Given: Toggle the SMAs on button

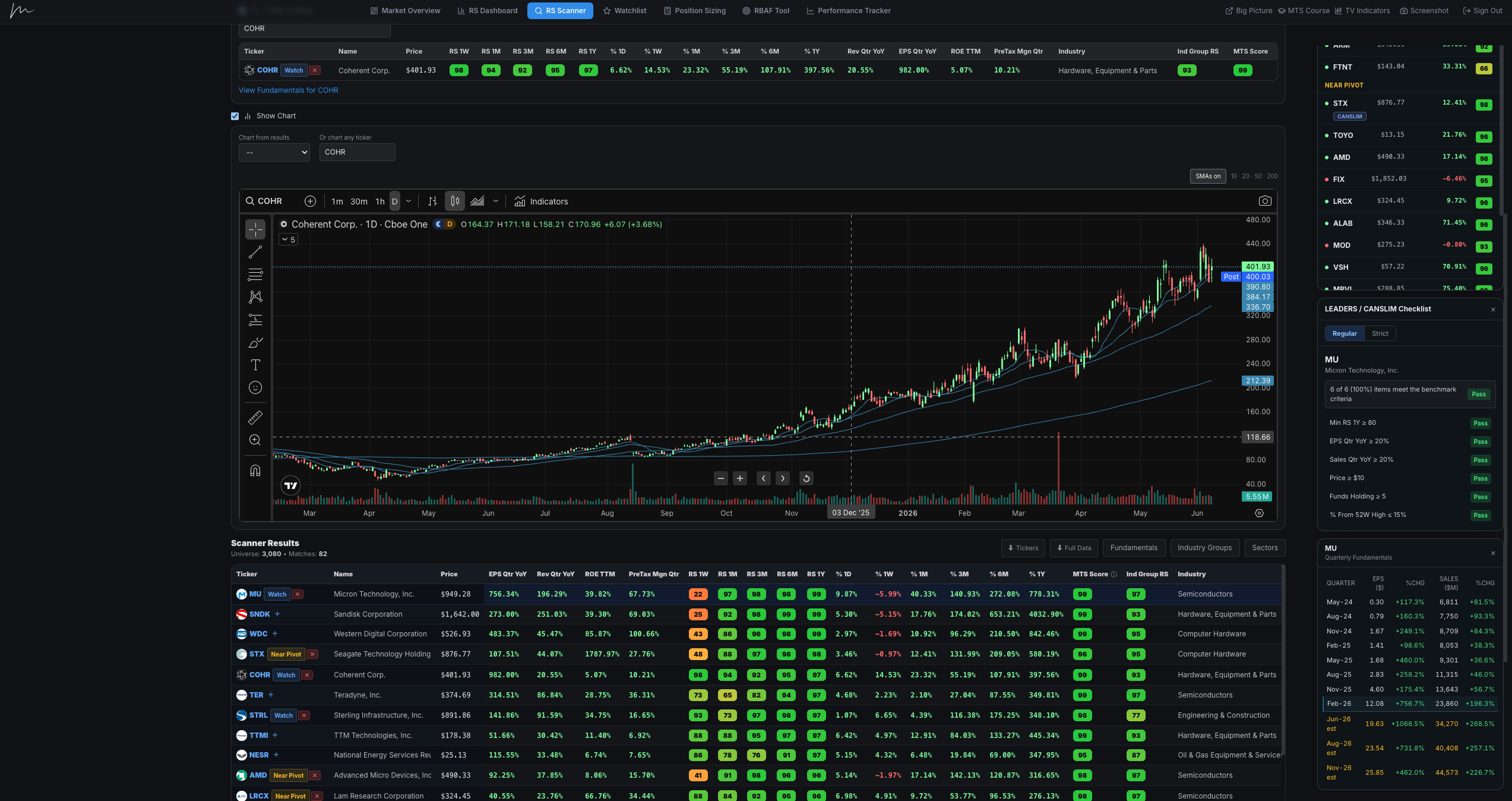Looking at the screenshot, I should pos(1208,176).
